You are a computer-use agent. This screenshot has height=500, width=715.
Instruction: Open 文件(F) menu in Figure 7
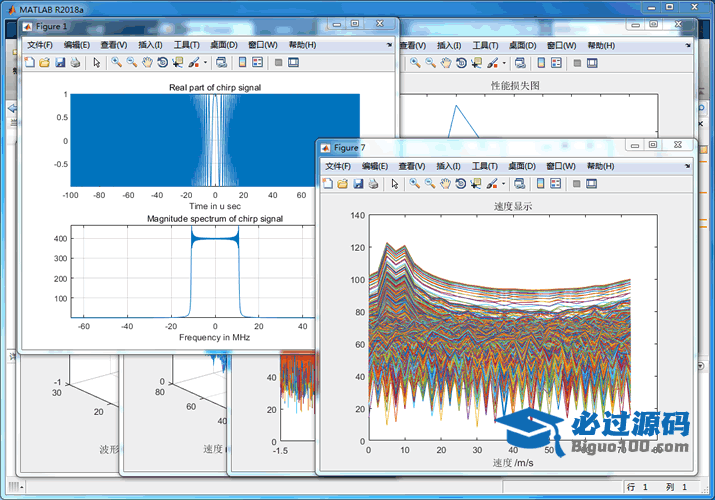coord(338,166)
